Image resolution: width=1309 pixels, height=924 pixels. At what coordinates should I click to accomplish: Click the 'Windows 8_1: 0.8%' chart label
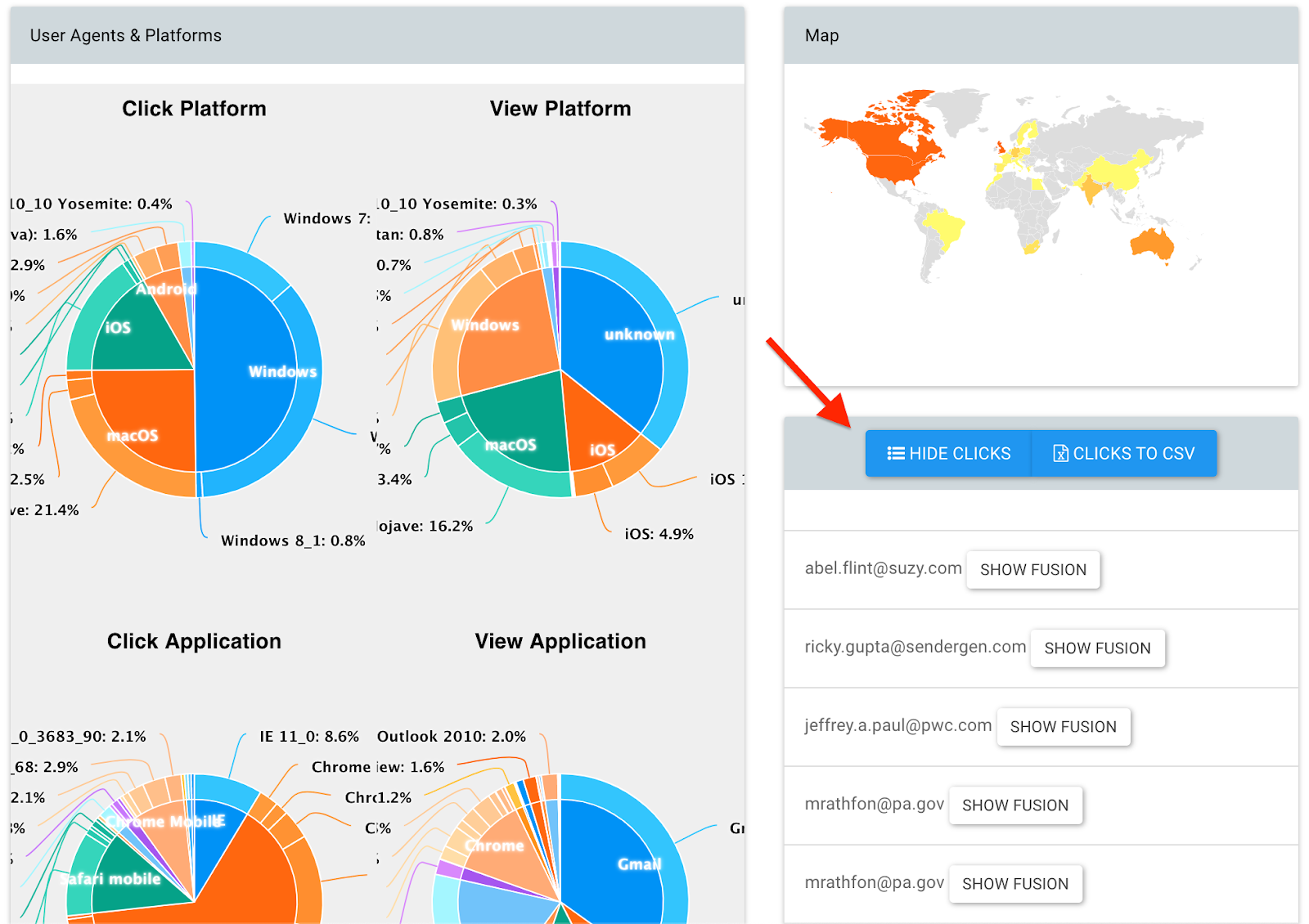point(293,540)
